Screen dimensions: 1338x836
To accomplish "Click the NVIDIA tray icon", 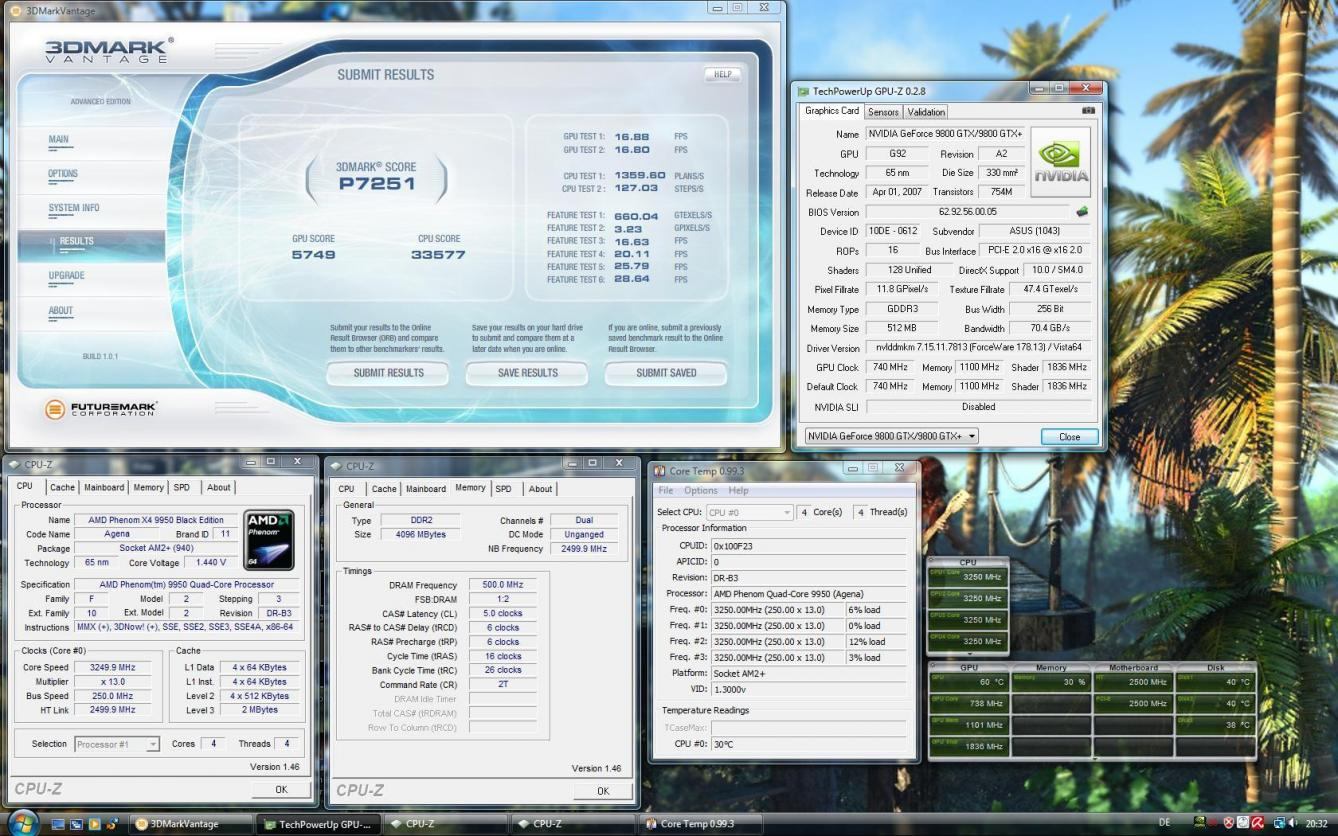I will [x=1199, y=823].
